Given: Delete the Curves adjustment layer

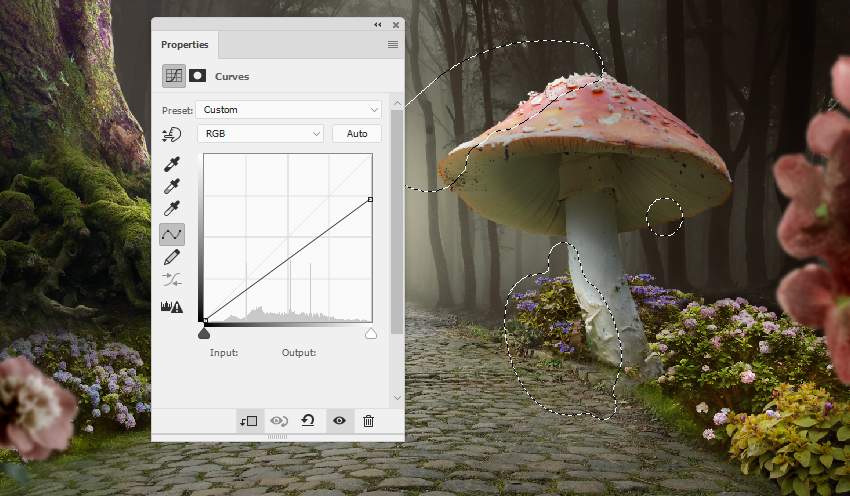Looking at the screenshot, I should coord(369,421).
